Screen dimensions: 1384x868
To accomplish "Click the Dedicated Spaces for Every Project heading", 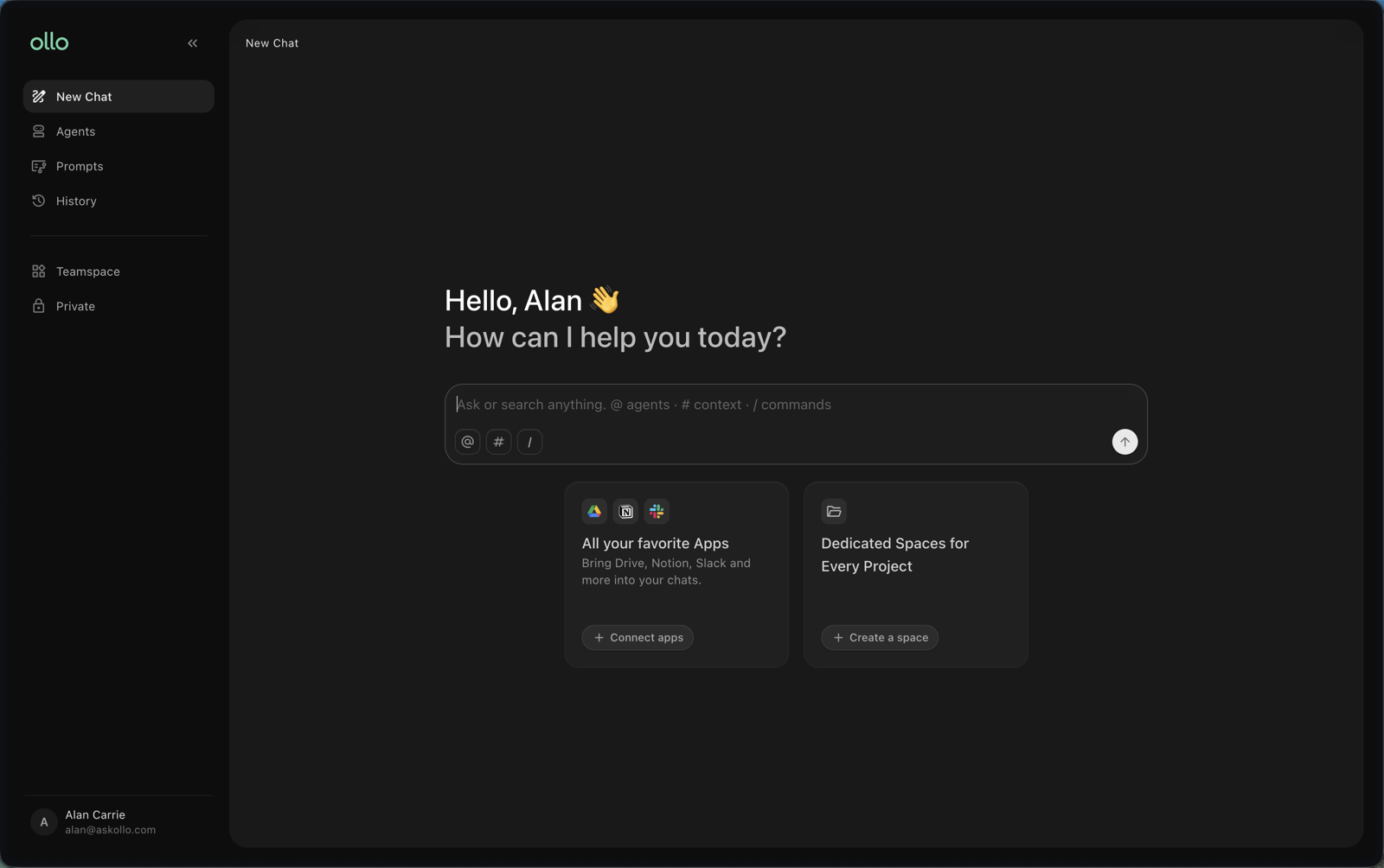I will (895, 555).
